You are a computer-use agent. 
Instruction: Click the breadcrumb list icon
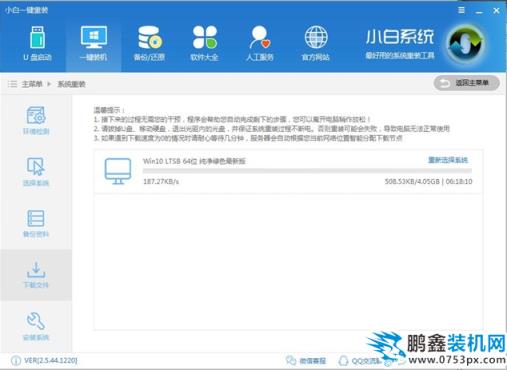pos(12,84)
